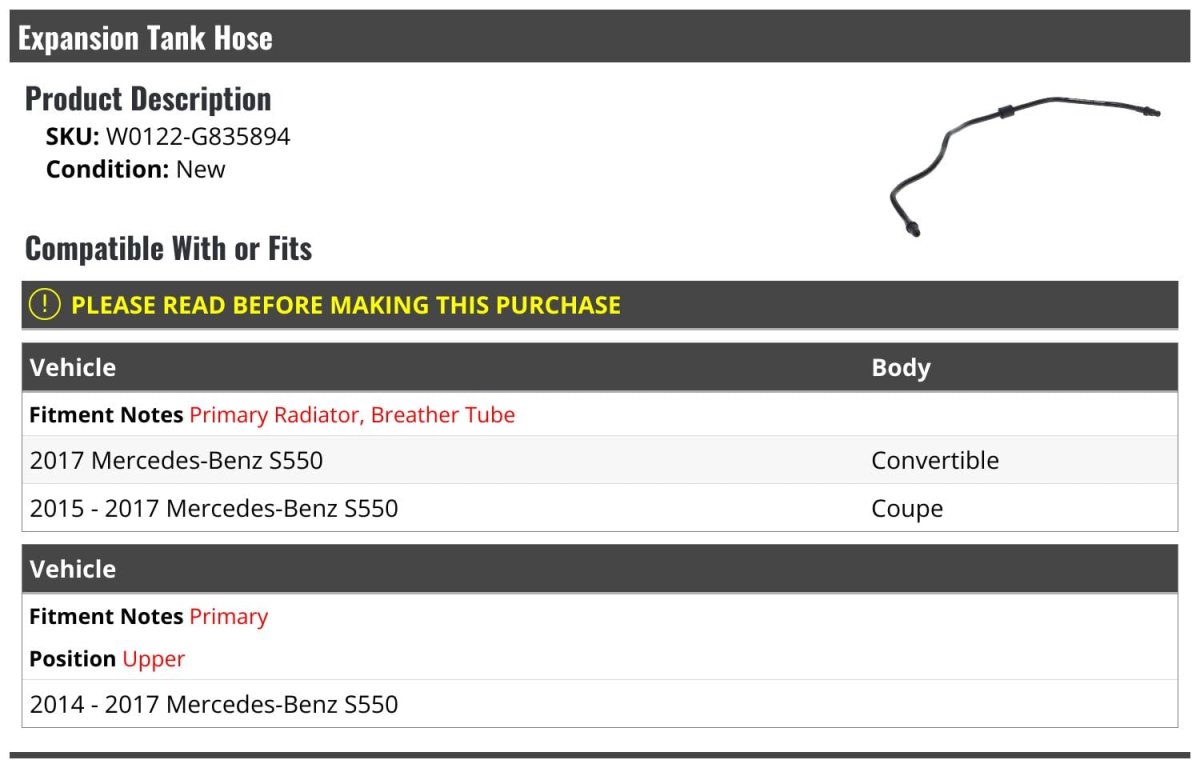The width and height of the screenshot is (1200, 768).
Task: Click the Body column header
Action: pyautogui.click(x=901, y=367)
